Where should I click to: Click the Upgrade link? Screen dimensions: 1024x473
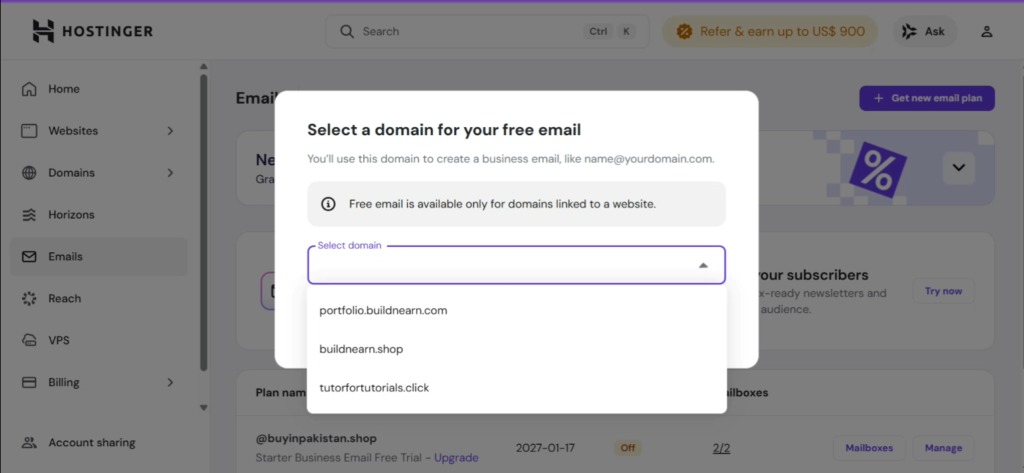(455, 458)
